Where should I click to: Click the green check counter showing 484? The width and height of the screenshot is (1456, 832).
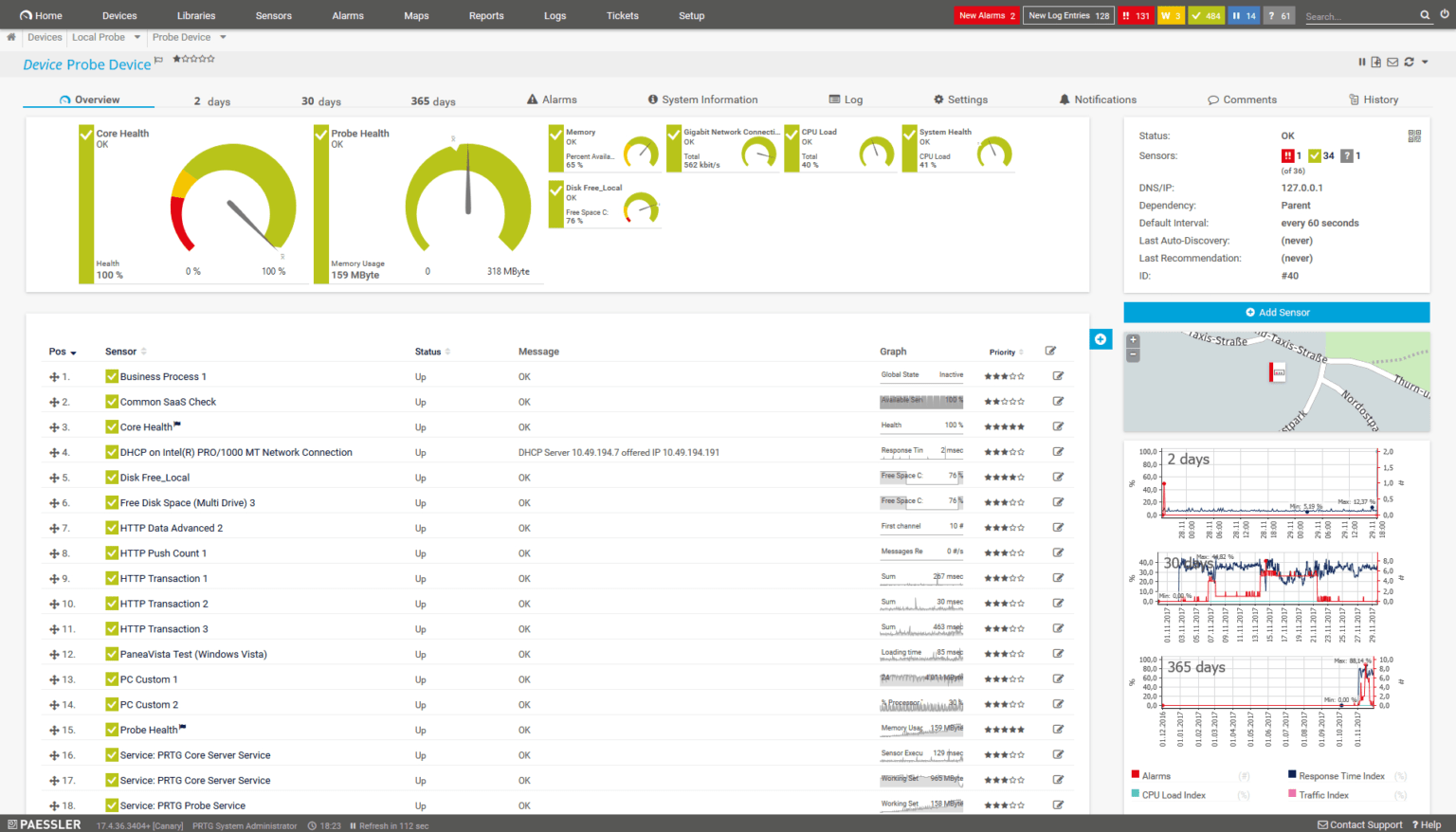[1206, 15]
